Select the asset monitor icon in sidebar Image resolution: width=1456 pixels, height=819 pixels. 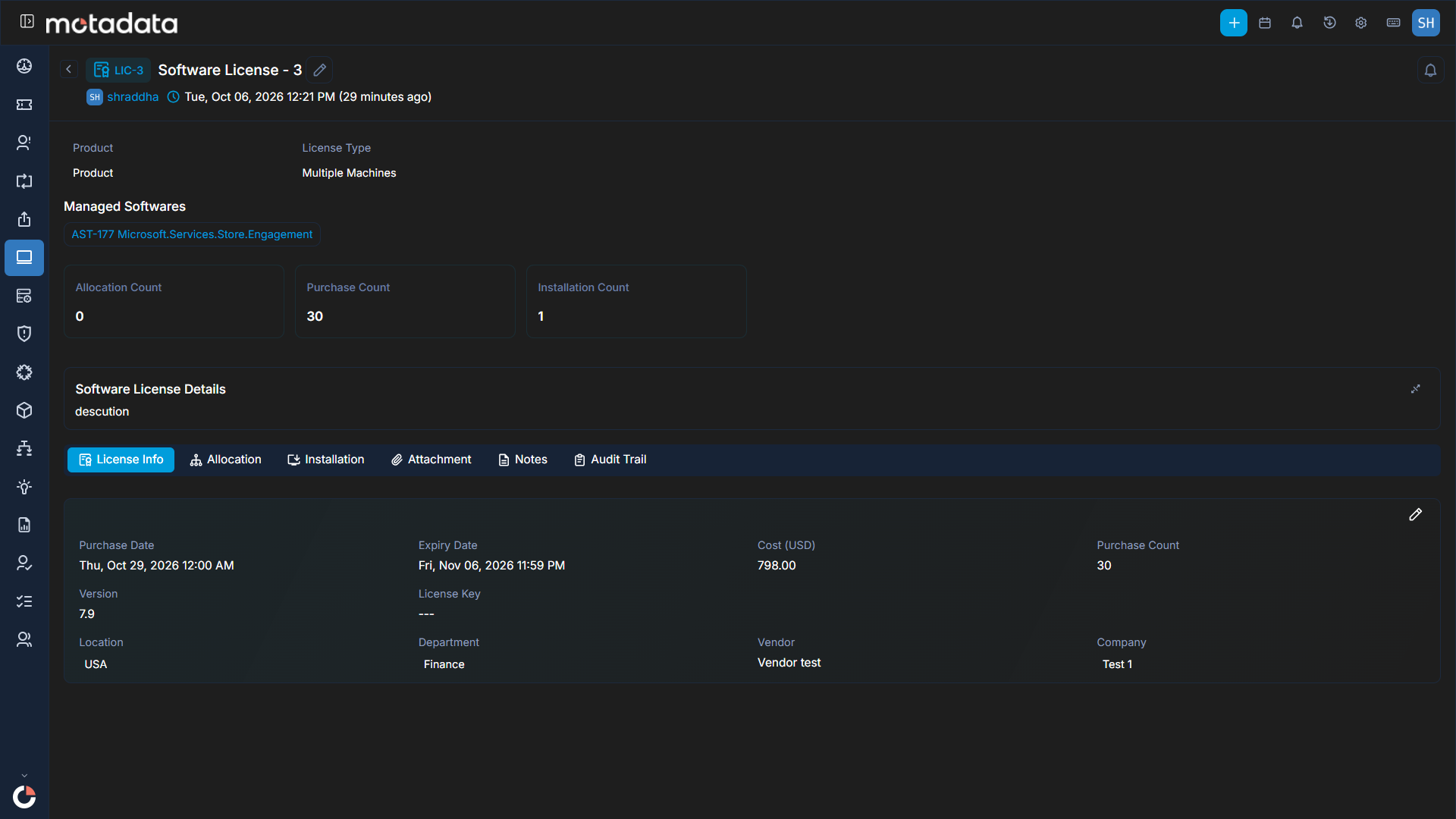tap(24, 258)
